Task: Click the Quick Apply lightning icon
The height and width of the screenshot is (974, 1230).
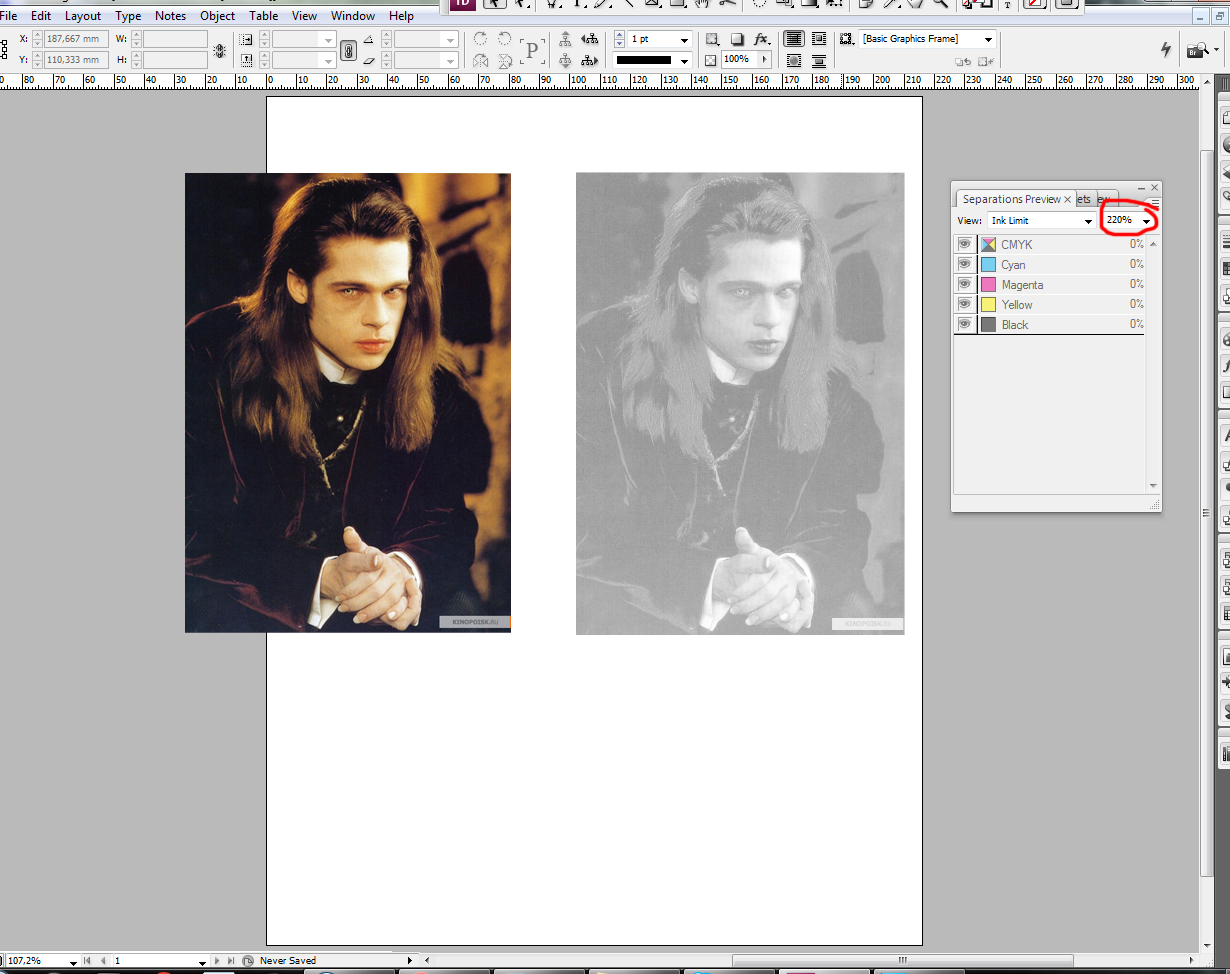Action: [x=1166, y=49]
